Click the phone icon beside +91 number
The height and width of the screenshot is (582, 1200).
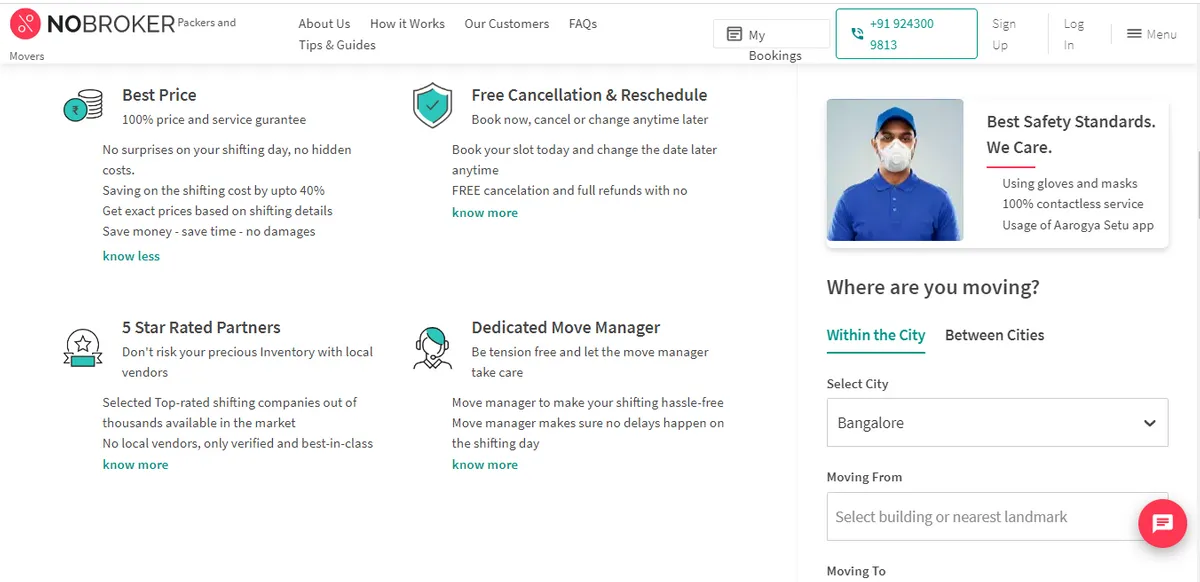(857, 34)
